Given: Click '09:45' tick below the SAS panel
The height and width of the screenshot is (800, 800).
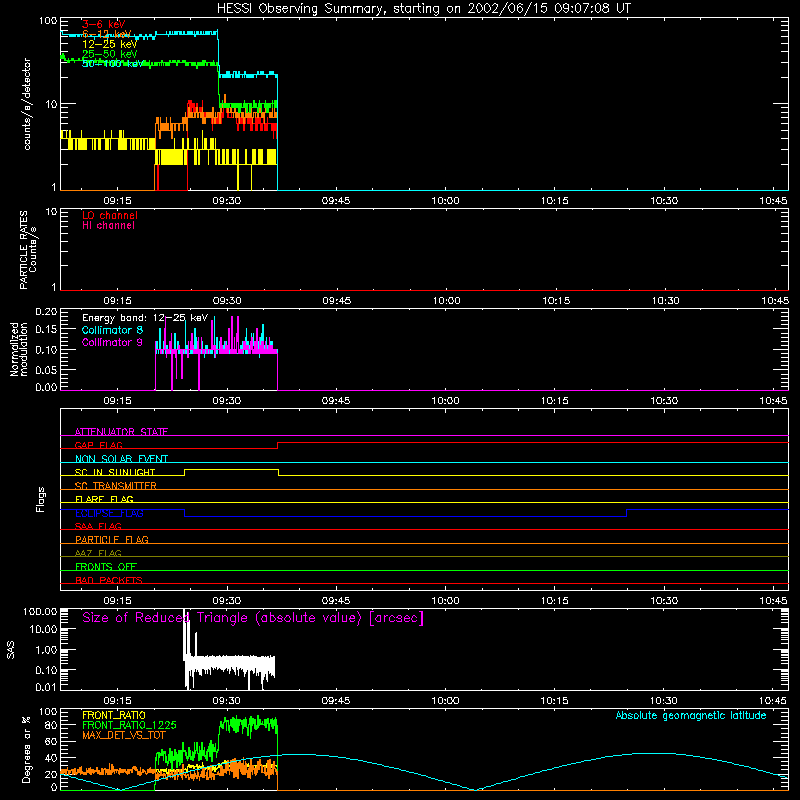Looking at the screenshot, I should point(336,701).
